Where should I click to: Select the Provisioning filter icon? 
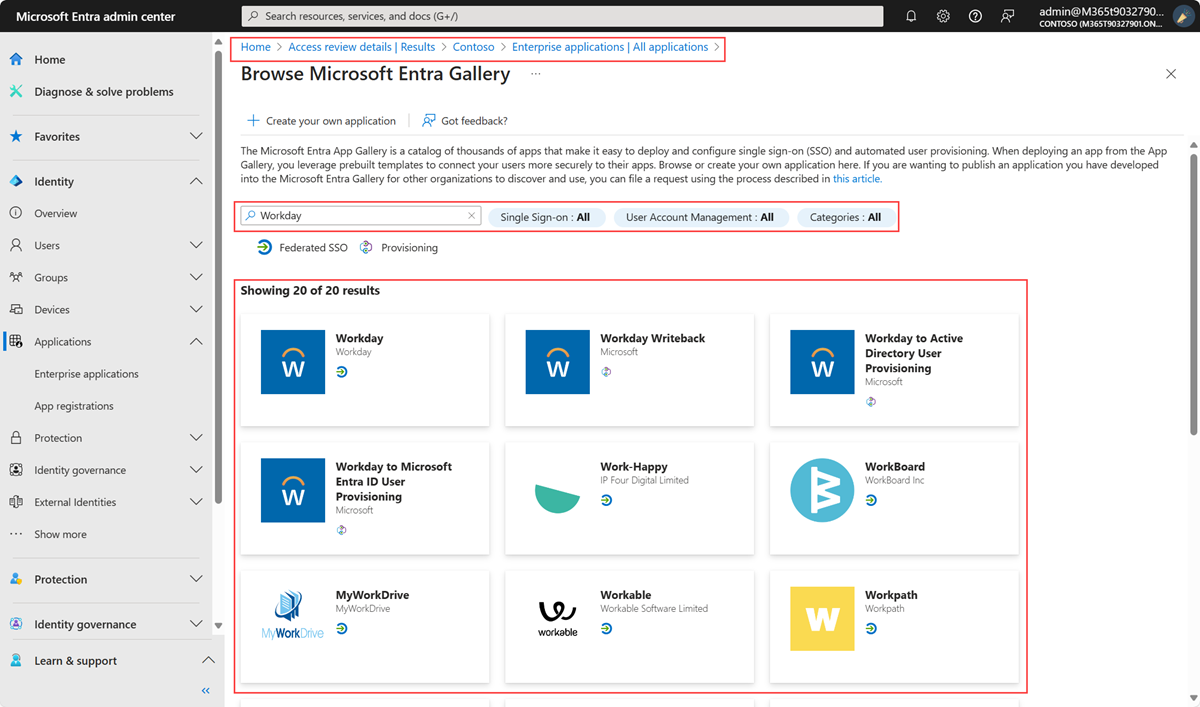tap(366, 247)
